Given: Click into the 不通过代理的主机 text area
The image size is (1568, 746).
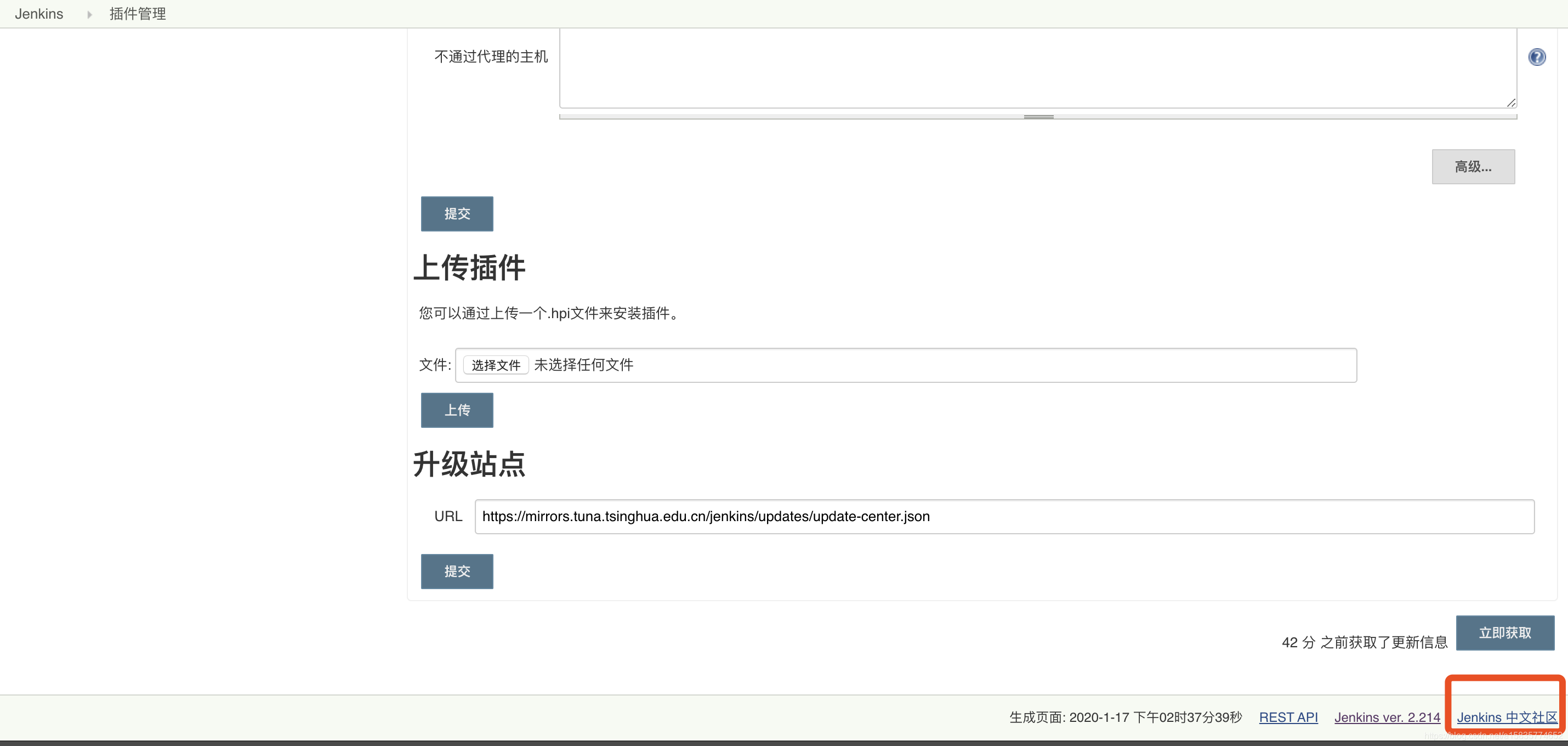Looking at the screenshot, I should coord(1038,68).
